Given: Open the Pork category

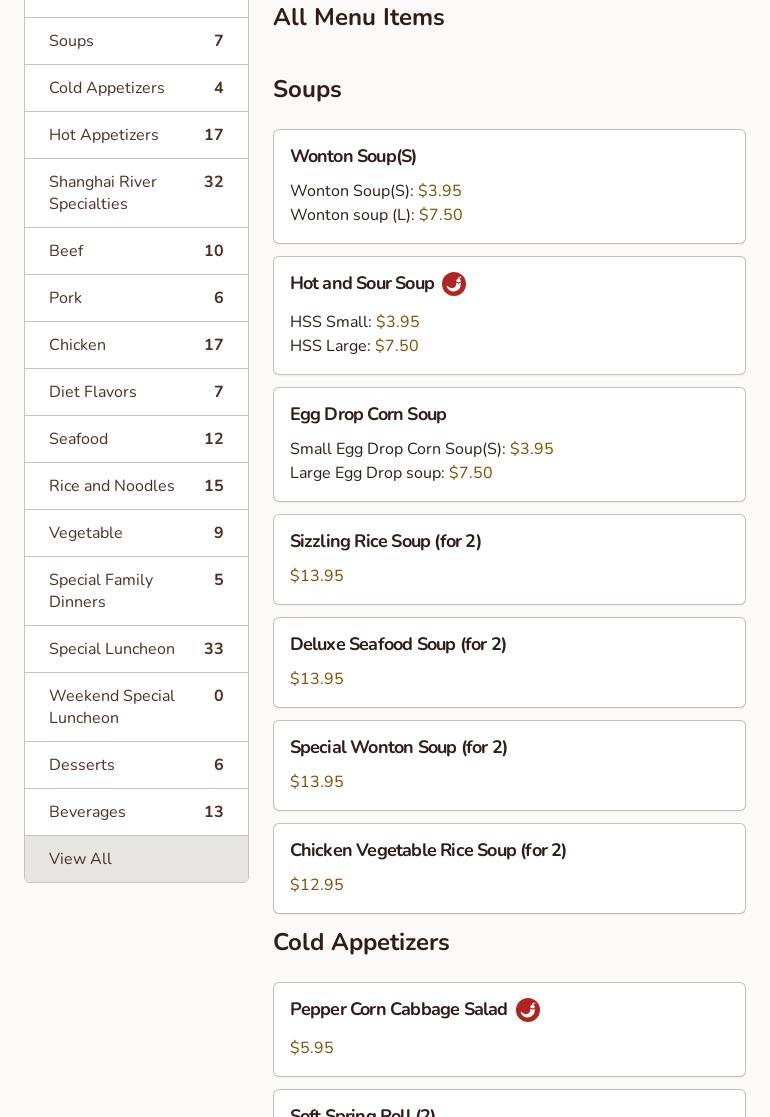Looking at the screenshot, I should 136,298.
